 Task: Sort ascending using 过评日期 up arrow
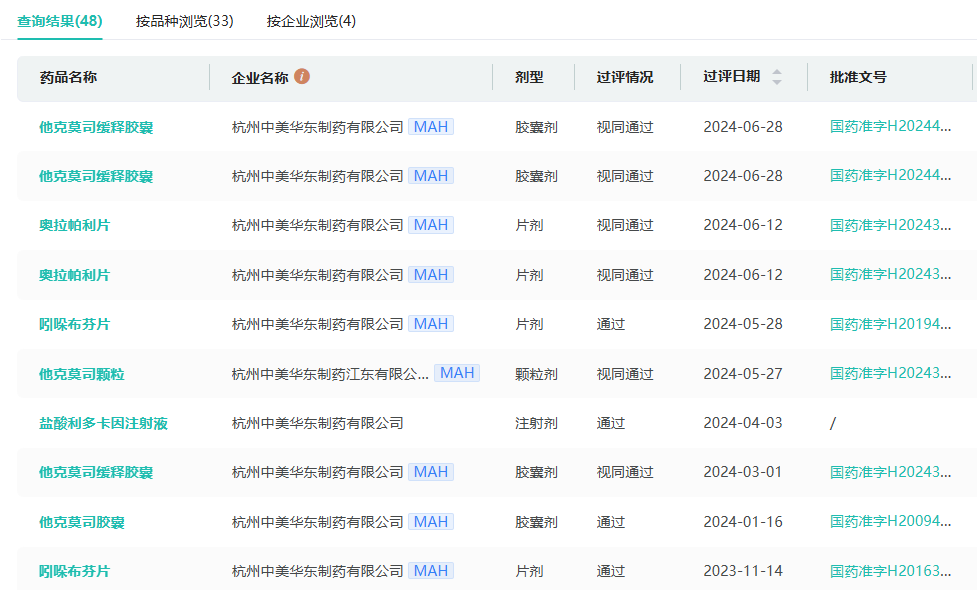point(777,72)
